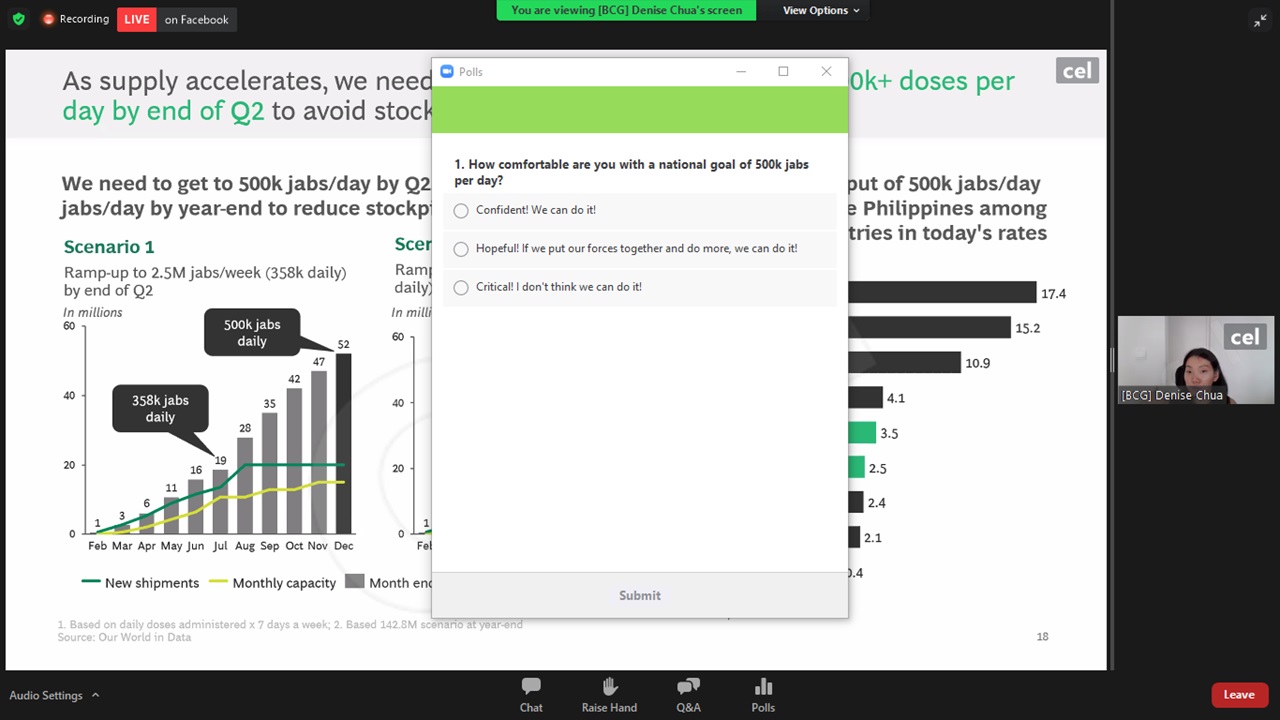Submit the poll answer
This screenshot has width=1280, height=720.
(639, 596)
